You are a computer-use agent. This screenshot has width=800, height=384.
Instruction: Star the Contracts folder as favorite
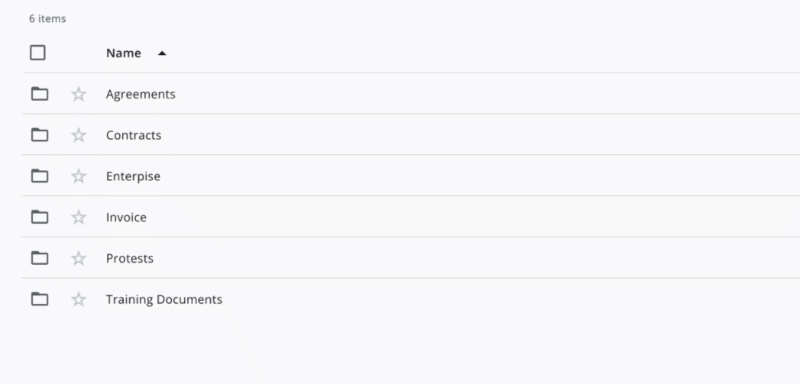[79, 135]
